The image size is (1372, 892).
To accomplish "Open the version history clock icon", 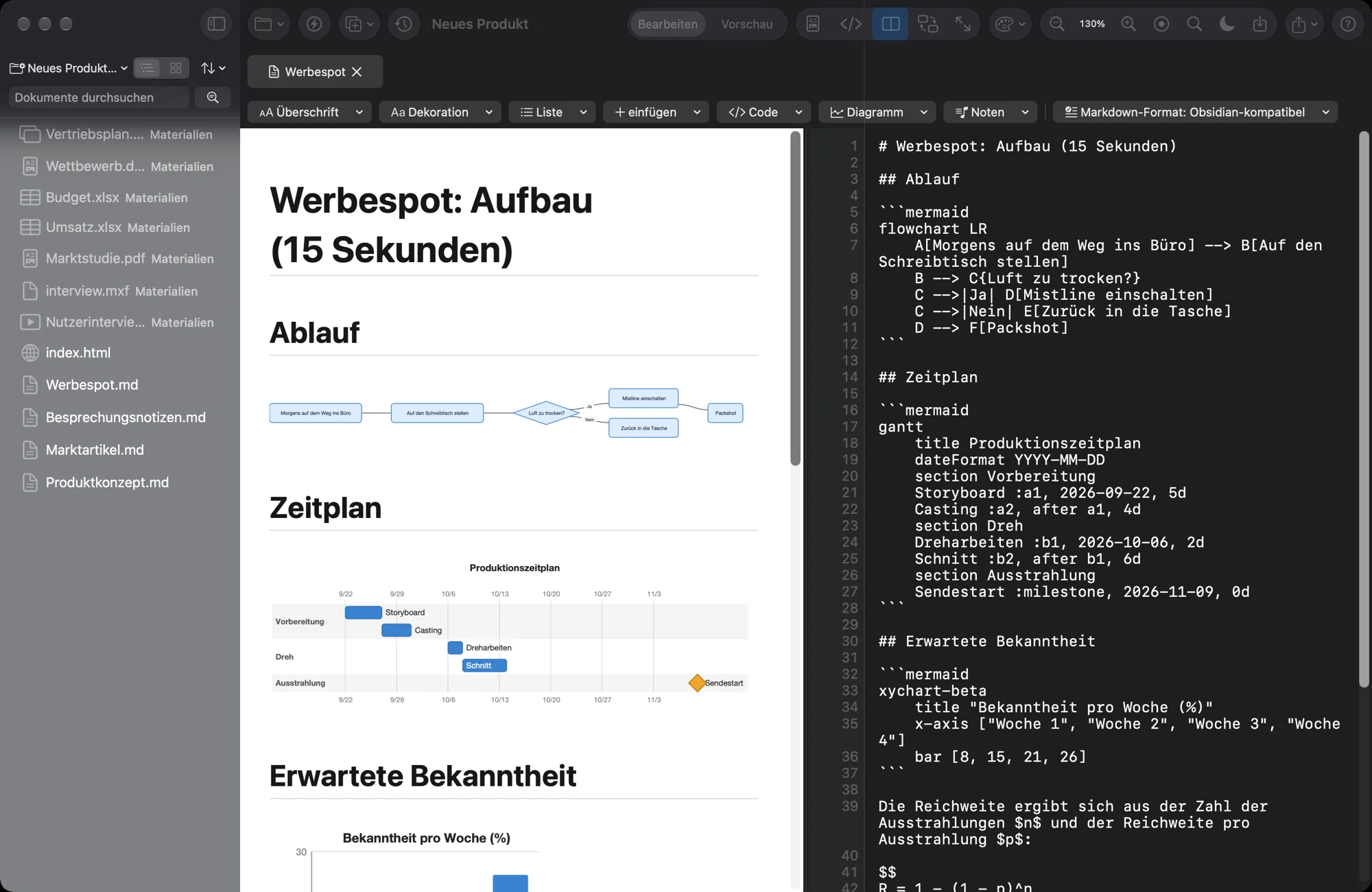I will pyautogui.click(x=404, y=24).
